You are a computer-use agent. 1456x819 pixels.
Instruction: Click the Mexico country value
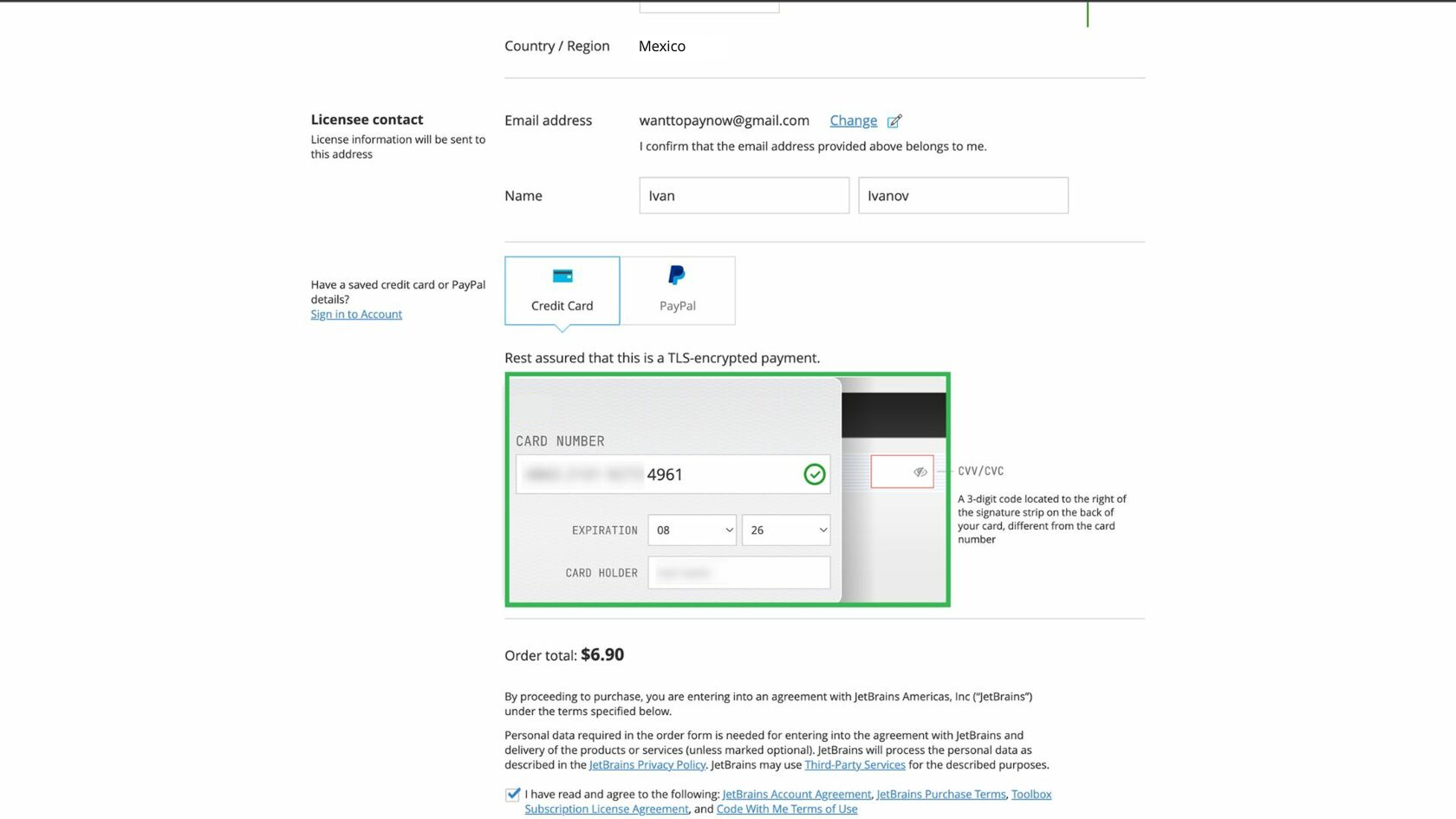(x=662, y=46)
